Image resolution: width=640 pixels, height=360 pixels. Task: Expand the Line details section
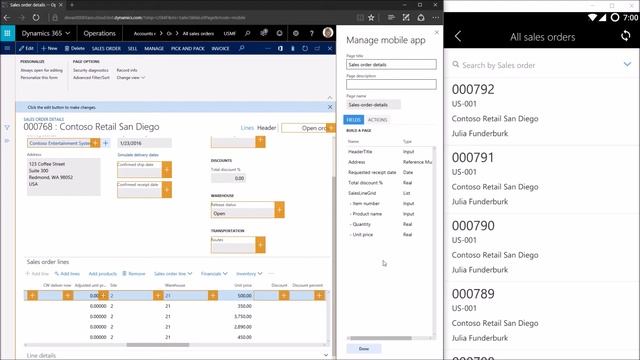326,355
